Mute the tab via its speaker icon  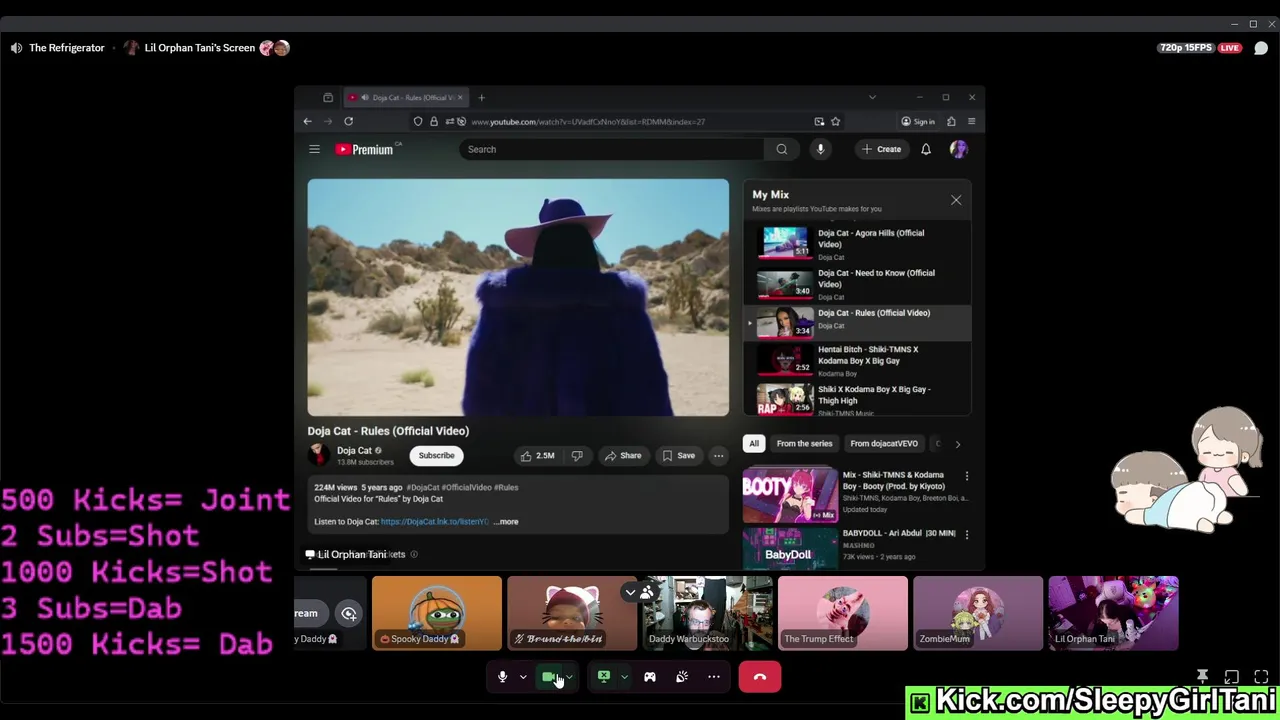tap(365, 97)
